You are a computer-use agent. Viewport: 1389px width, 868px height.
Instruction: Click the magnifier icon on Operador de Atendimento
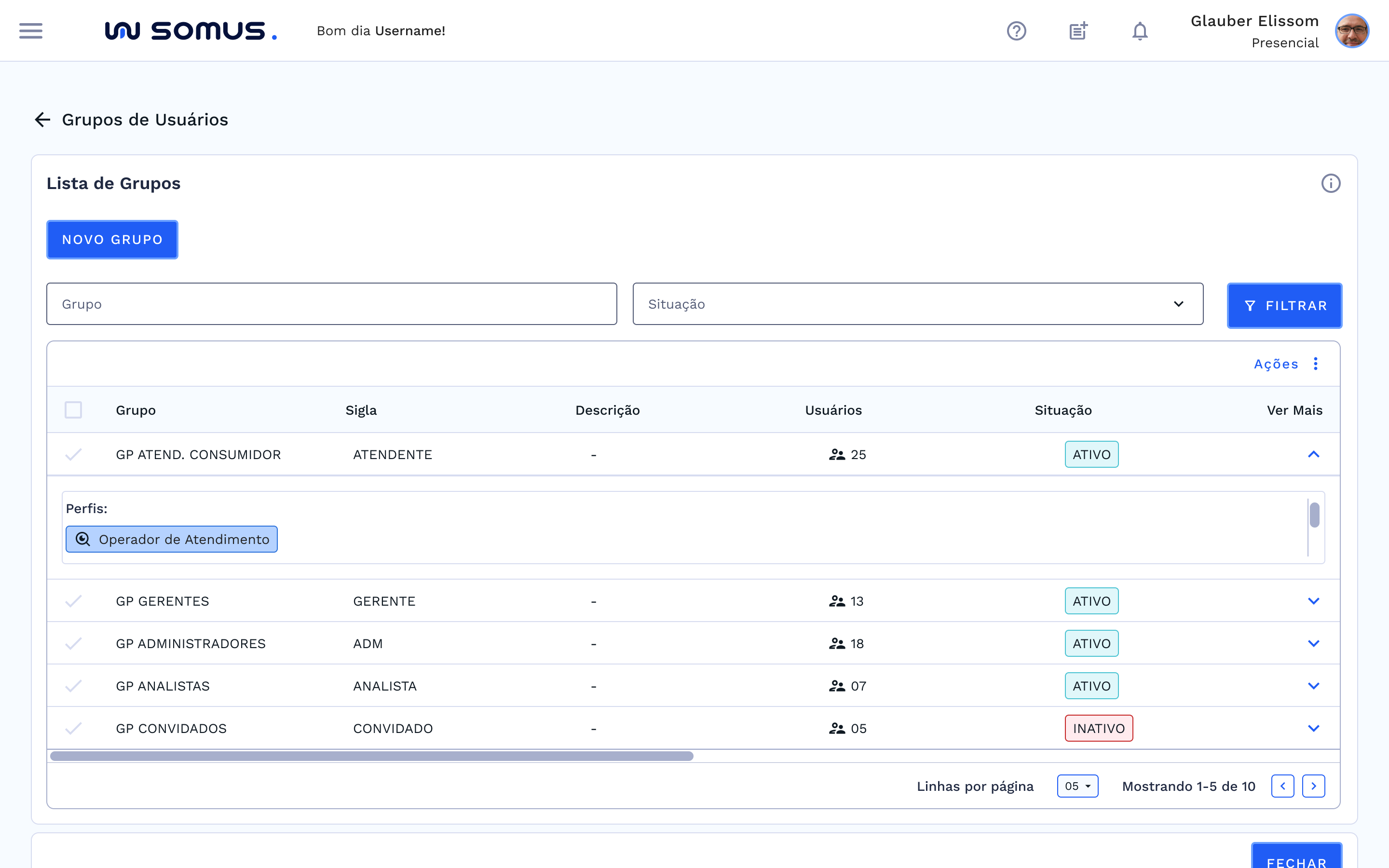coord(82,539)
